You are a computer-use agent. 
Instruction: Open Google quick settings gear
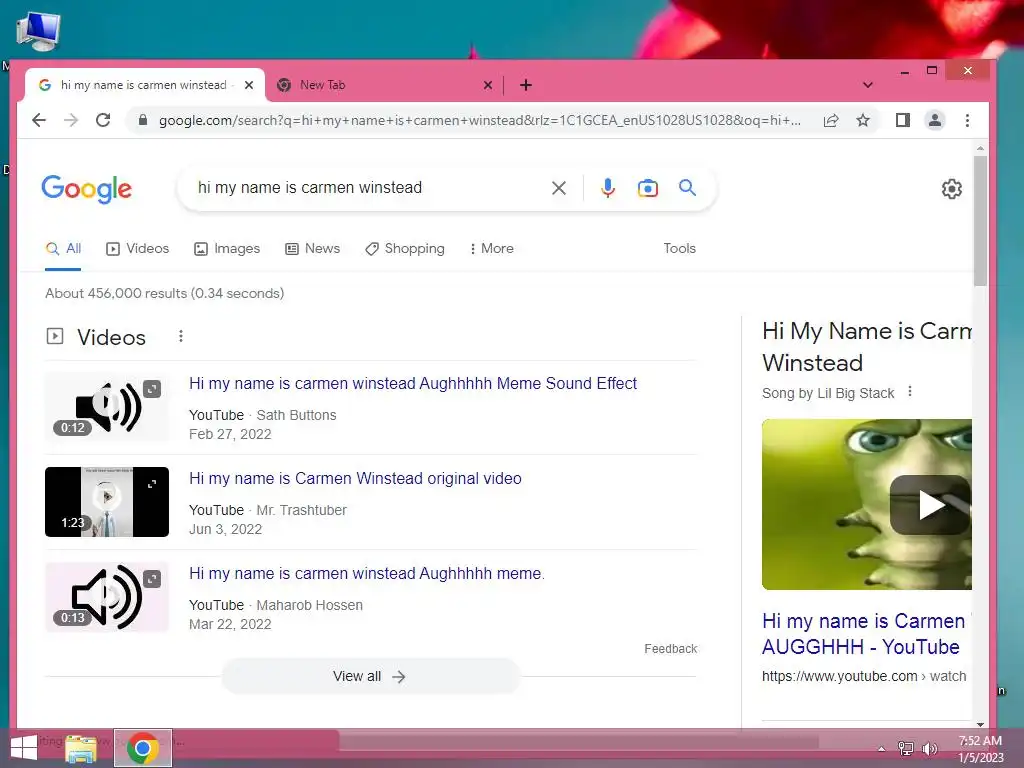point(952,189)
